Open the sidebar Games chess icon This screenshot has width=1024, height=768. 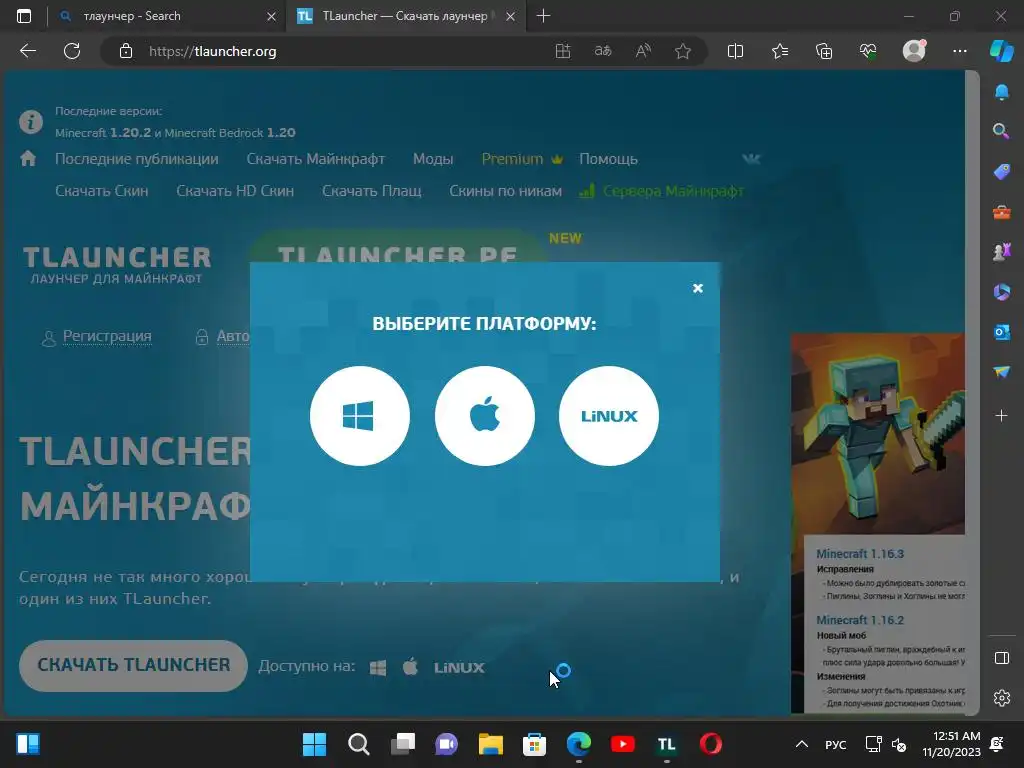[x=1001, y=252]
